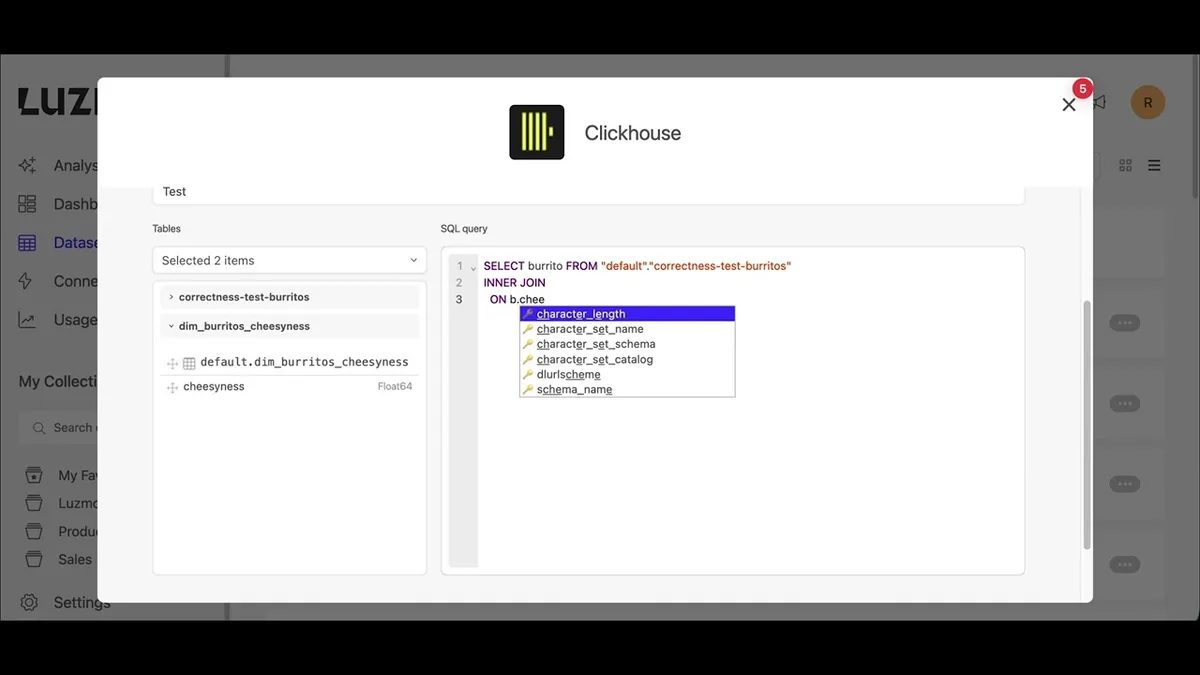
Task: Click the Usage chart icon in sidebar
Action: tap(27, 320)
